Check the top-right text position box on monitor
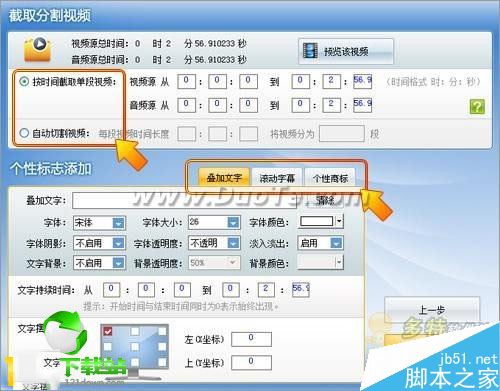Viewport: 500px width, 391px height. (x=162, y=331)
